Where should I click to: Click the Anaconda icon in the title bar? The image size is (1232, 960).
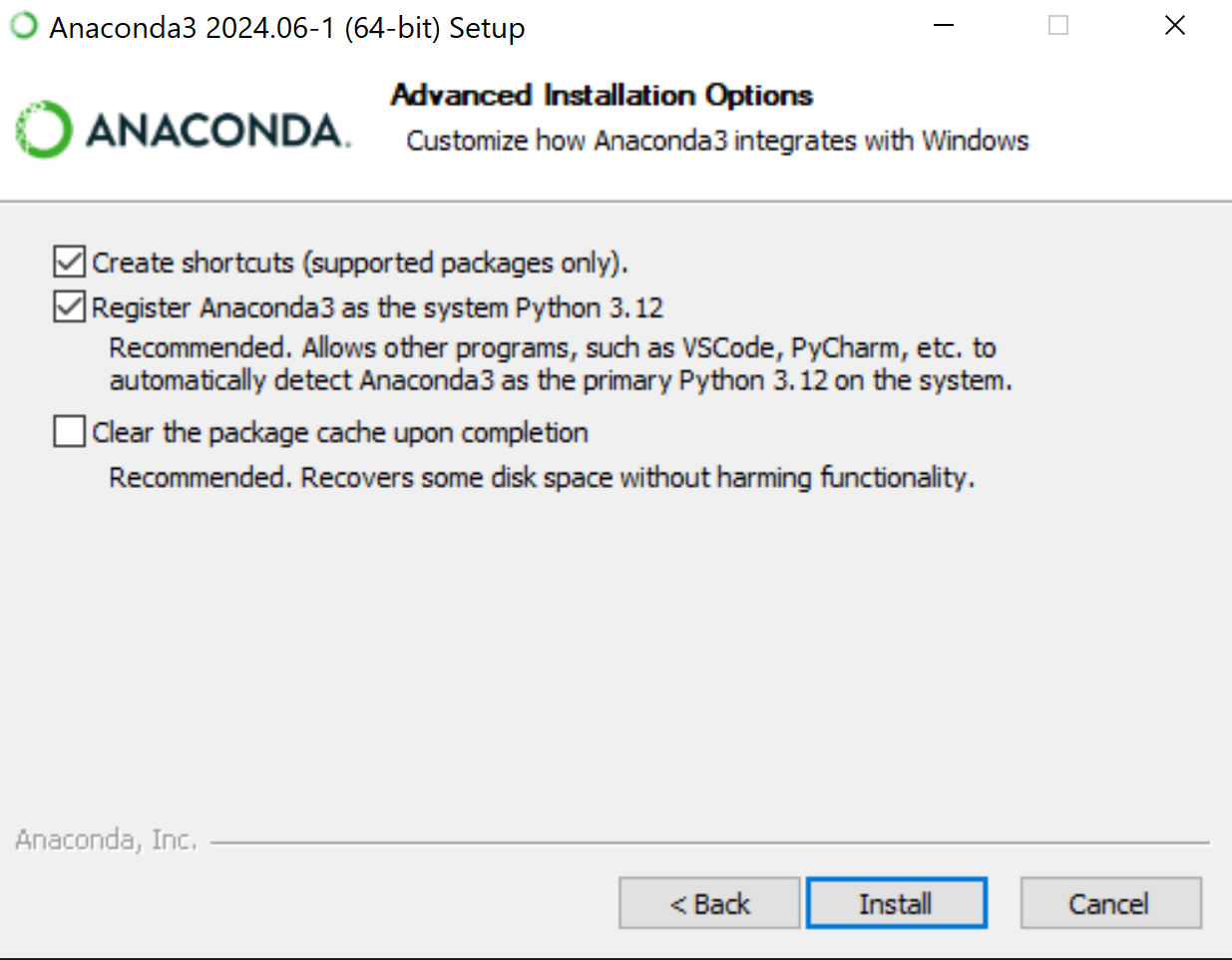click(x=24, y=26)
